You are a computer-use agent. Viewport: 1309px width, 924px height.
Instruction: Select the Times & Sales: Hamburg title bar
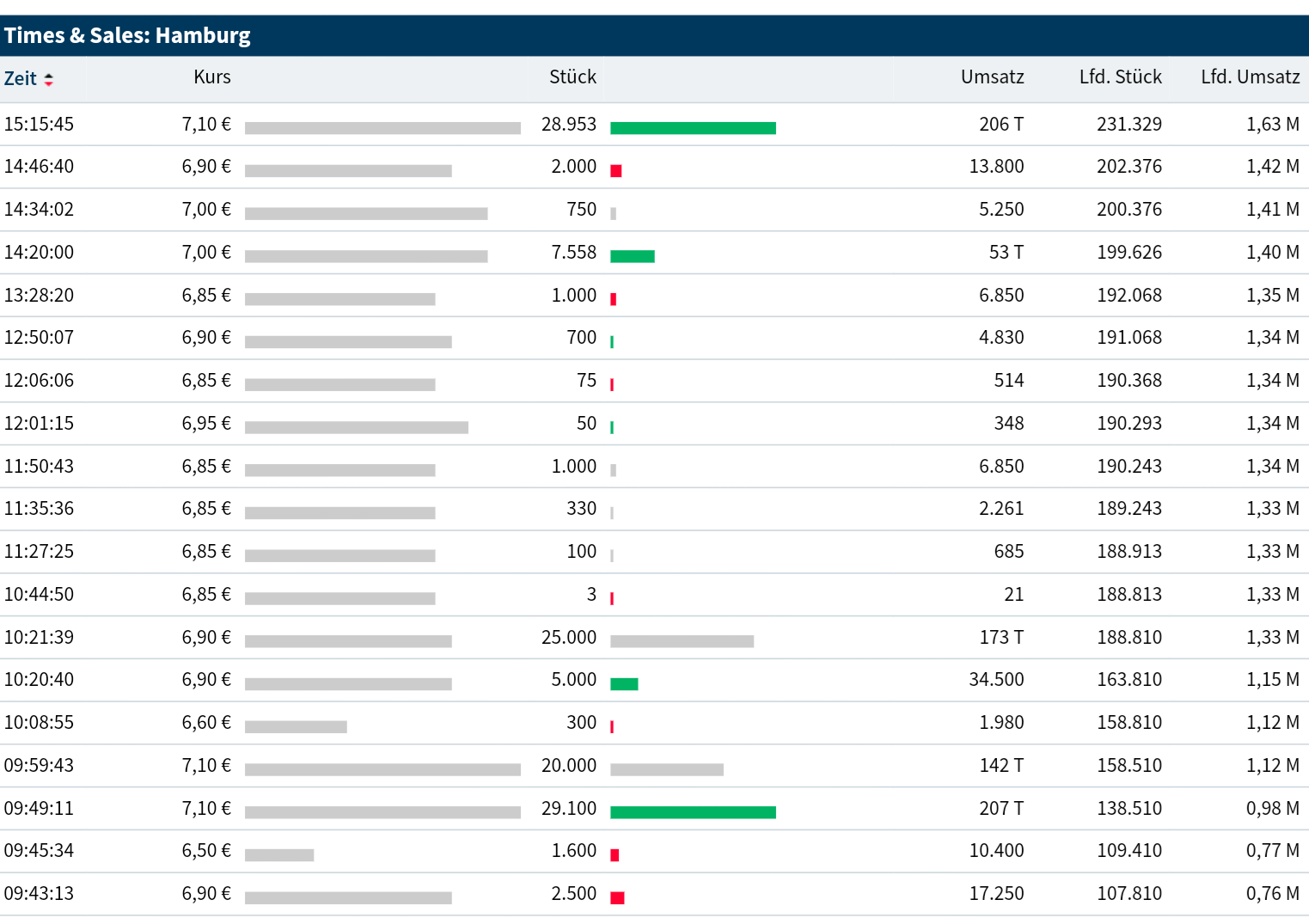tap(128, 35)
